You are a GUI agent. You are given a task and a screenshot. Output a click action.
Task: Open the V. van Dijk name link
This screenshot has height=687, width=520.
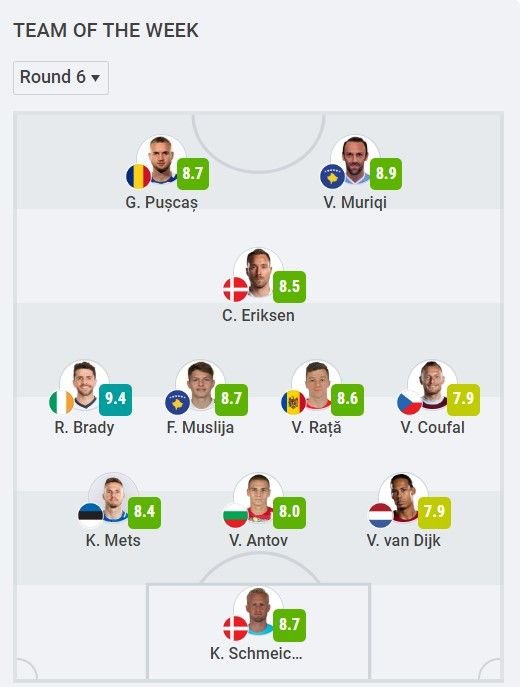pyautogui.click(x=403, y=540)
